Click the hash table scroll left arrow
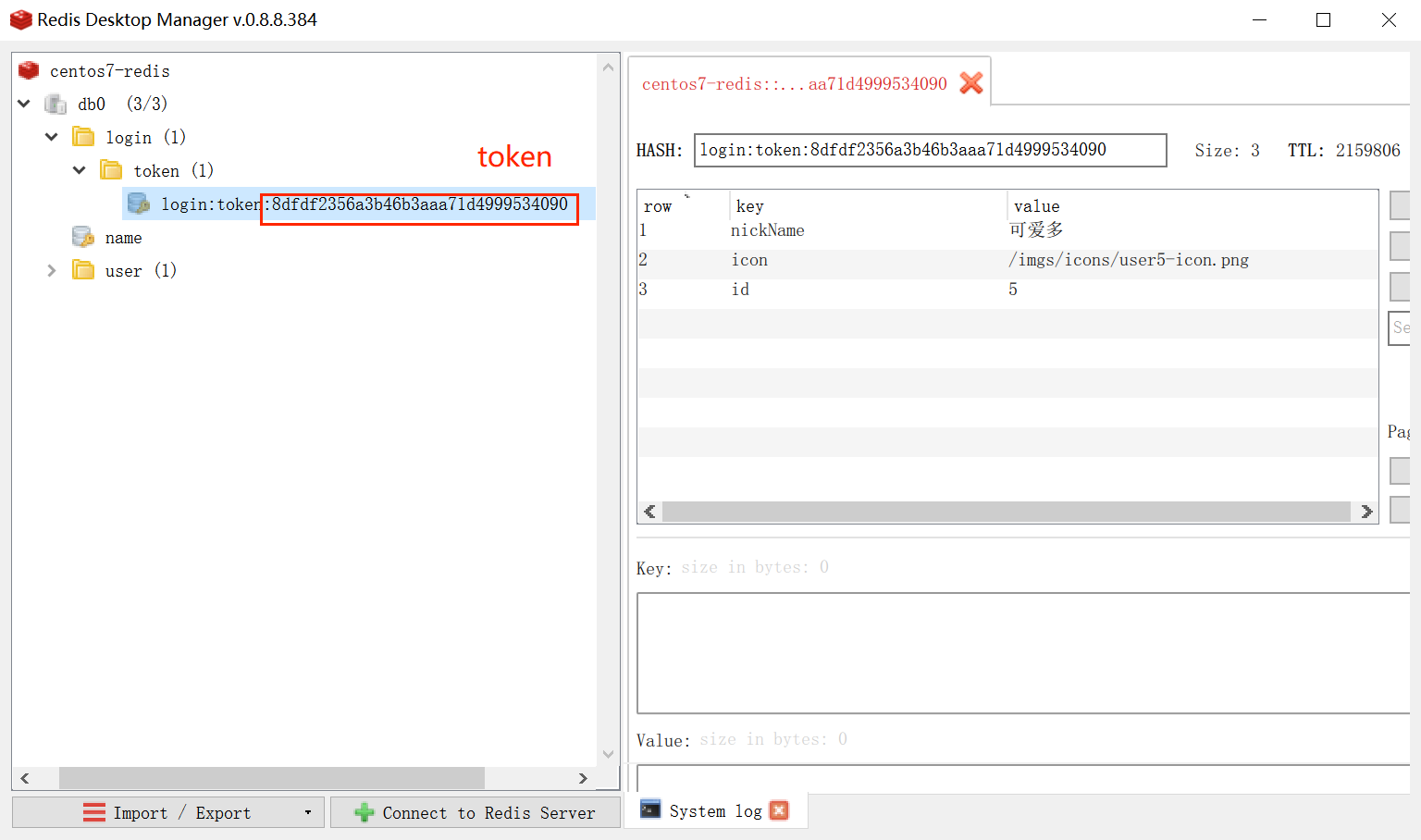Image resolution: width=1421 pixels, height=840 pixels. (649, 512)
